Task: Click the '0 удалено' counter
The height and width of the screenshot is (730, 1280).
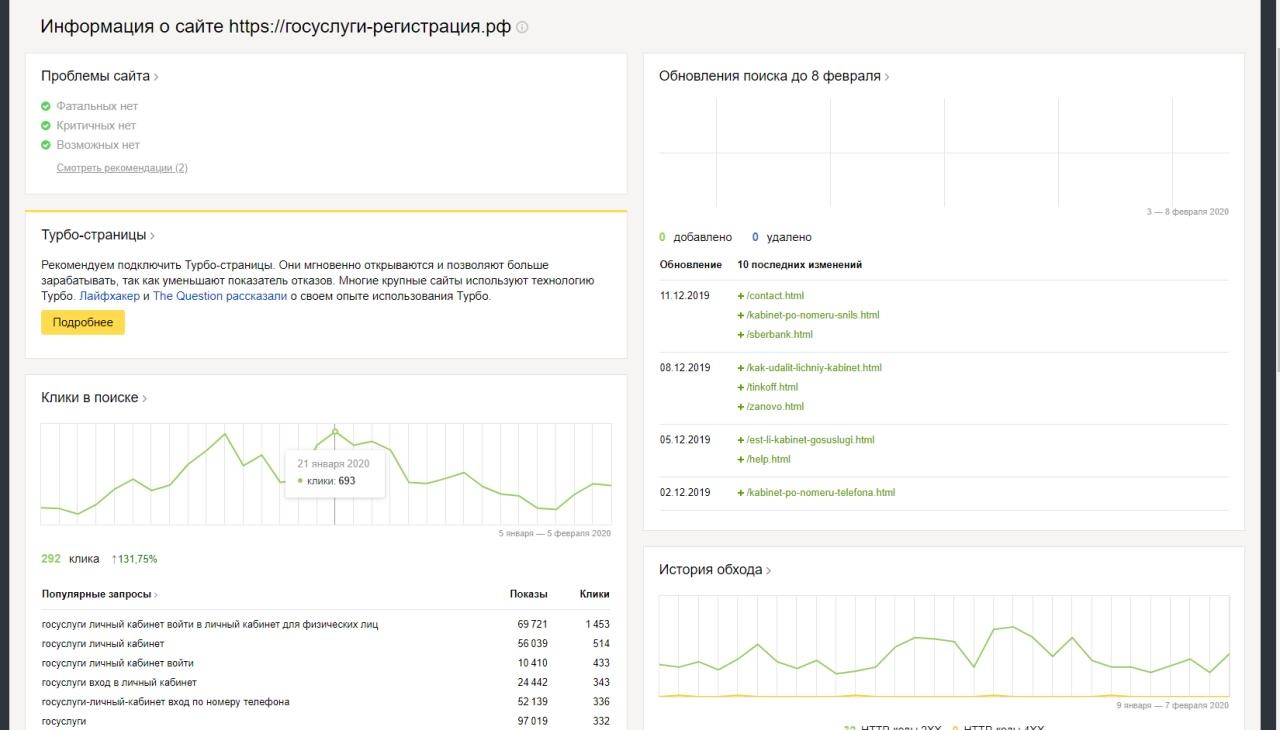Action: tap(781, 238)
